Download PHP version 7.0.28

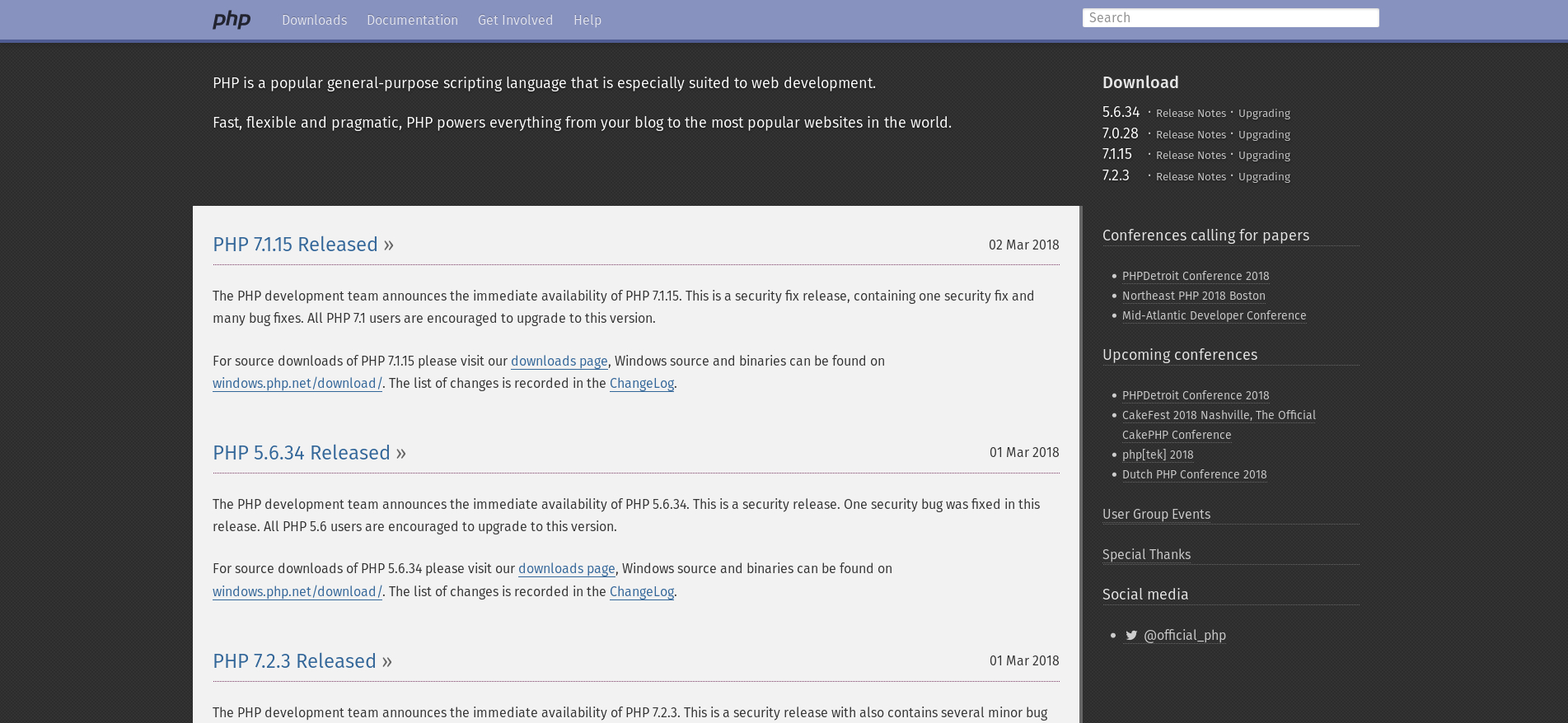tap(1120, 133)
